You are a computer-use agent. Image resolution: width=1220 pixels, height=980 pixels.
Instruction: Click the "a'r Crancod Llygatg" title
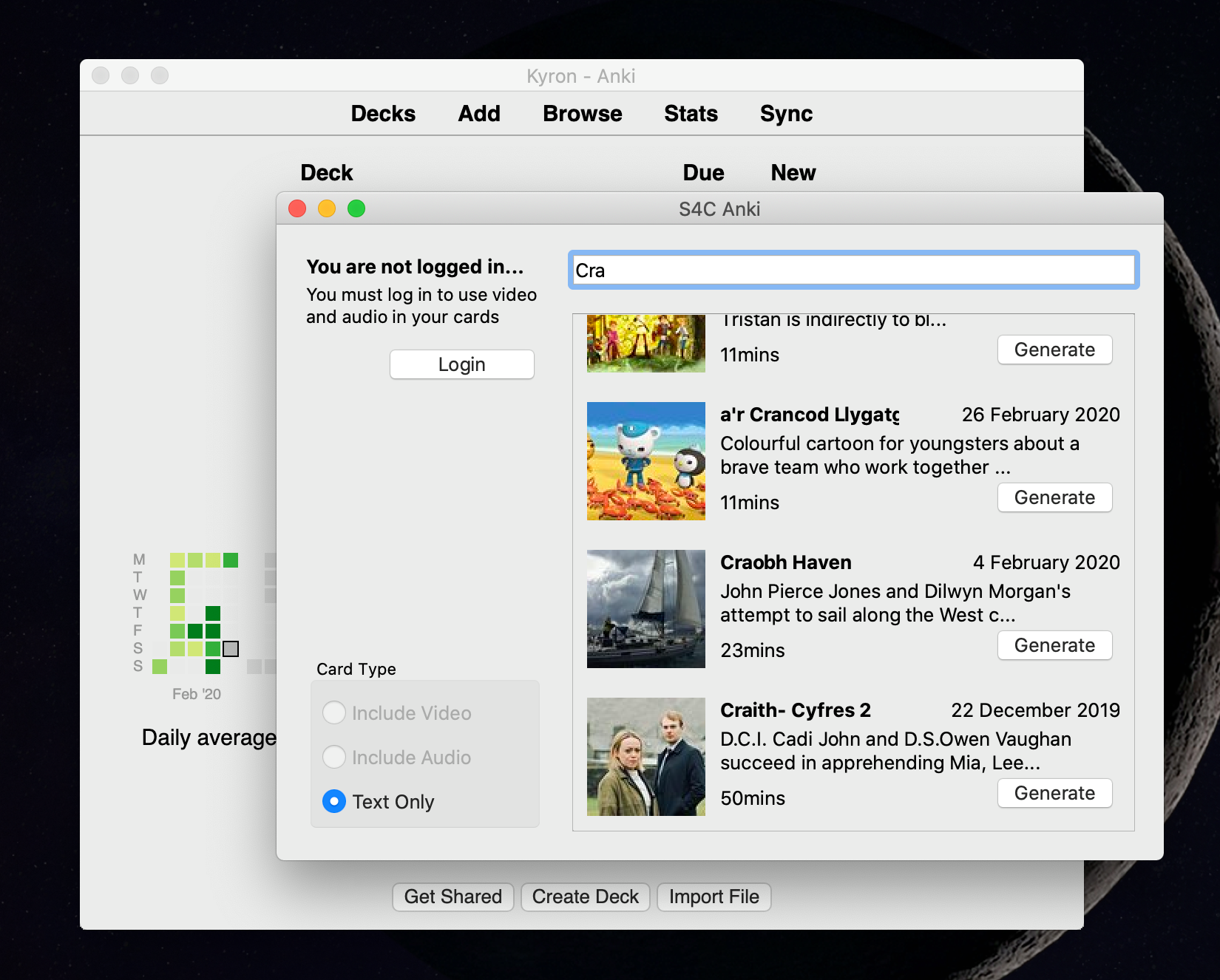810,415
